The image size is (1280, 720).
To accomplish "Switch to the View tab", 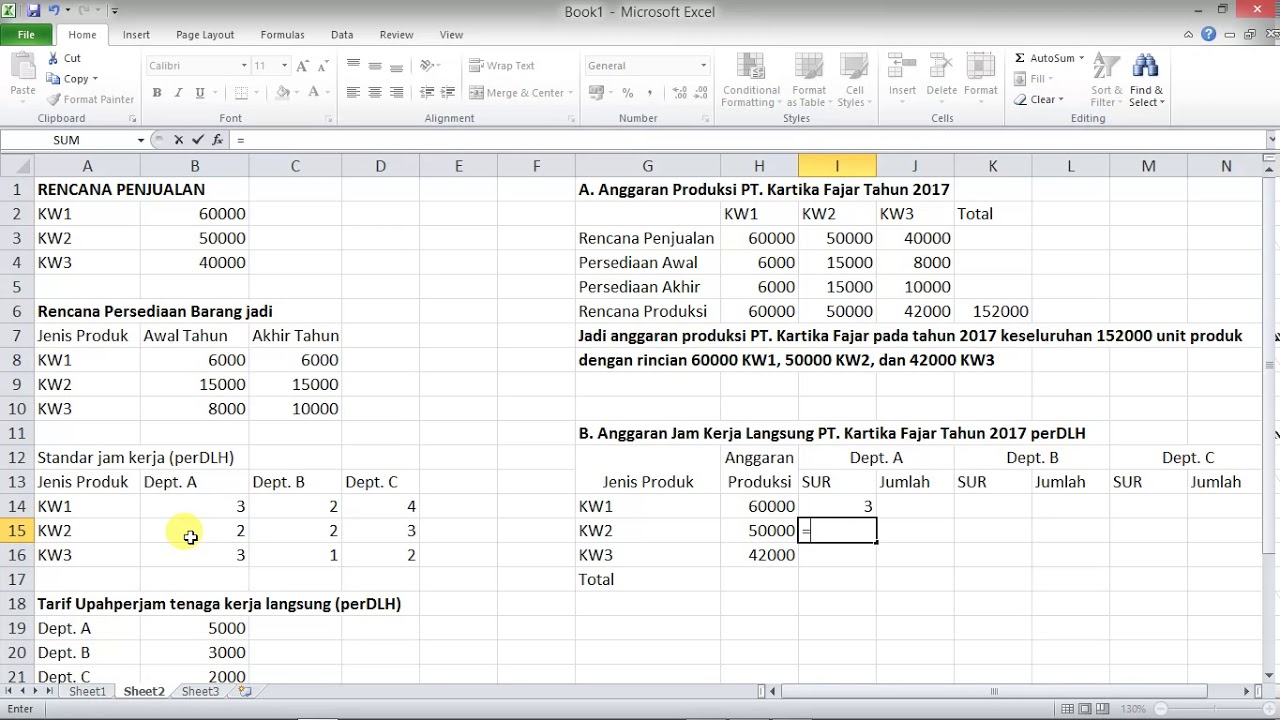I will click(x=451, y=35).
